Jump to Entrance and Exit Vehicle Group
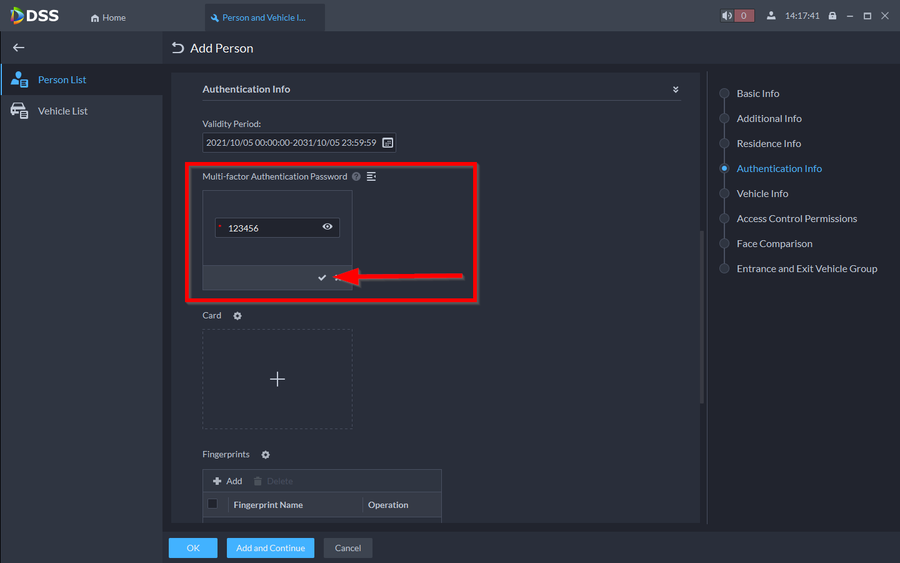900x563 pixels. (x=806, y=269)
